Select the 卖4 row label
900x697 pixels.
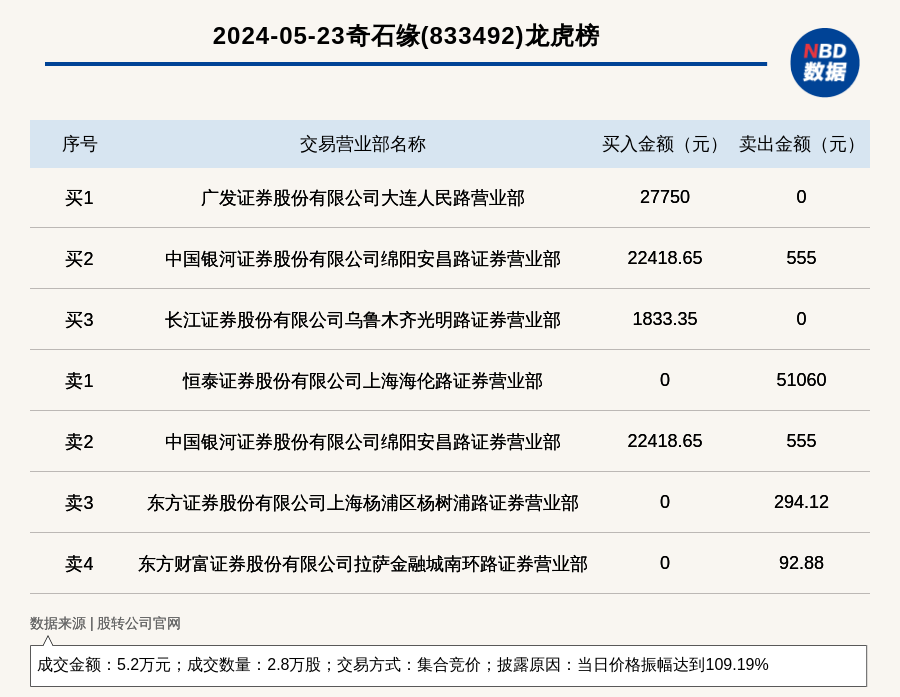(79, 564)
